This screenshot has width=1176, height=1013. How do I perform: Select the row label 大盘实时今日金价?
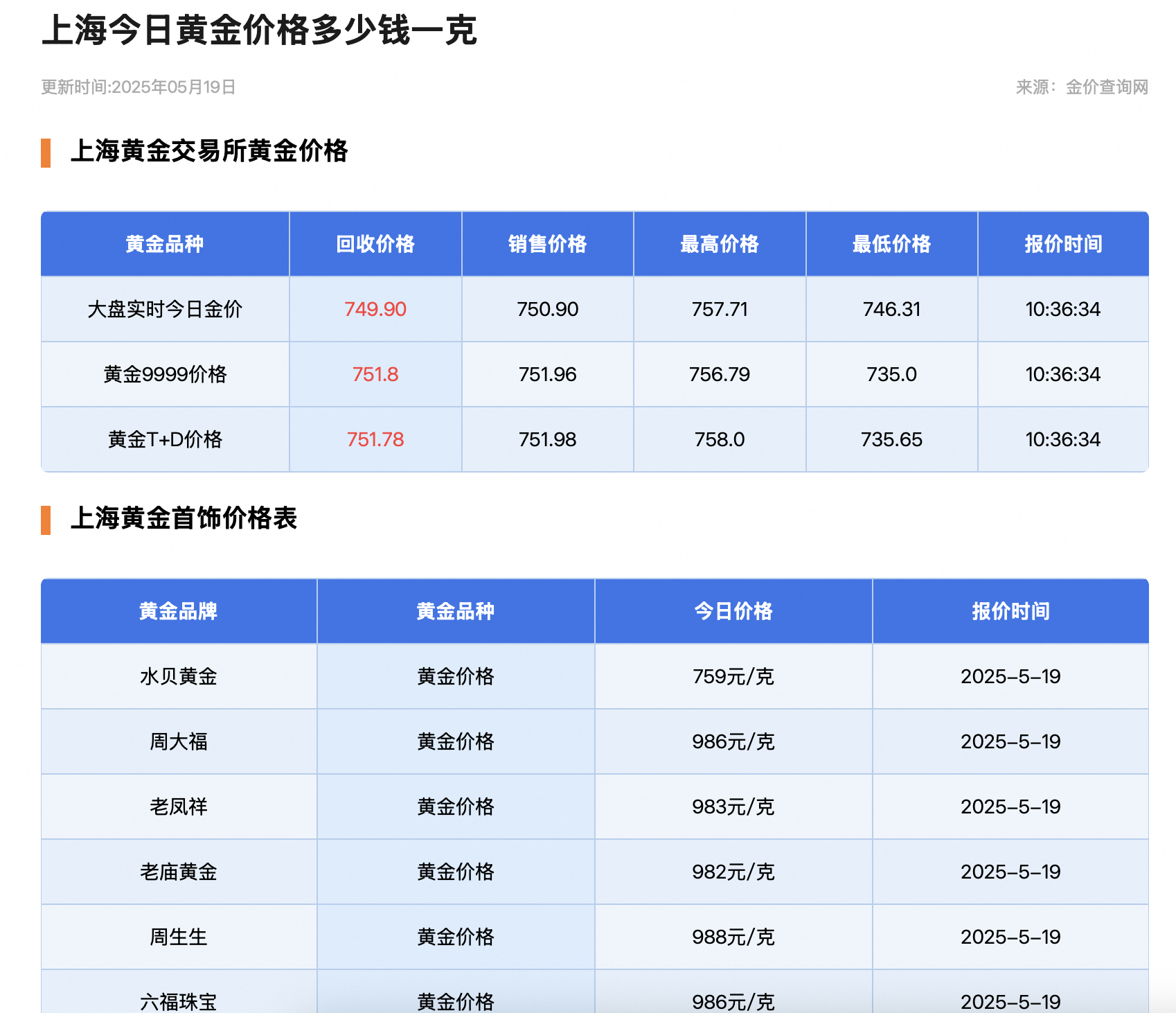pos(165,309)
